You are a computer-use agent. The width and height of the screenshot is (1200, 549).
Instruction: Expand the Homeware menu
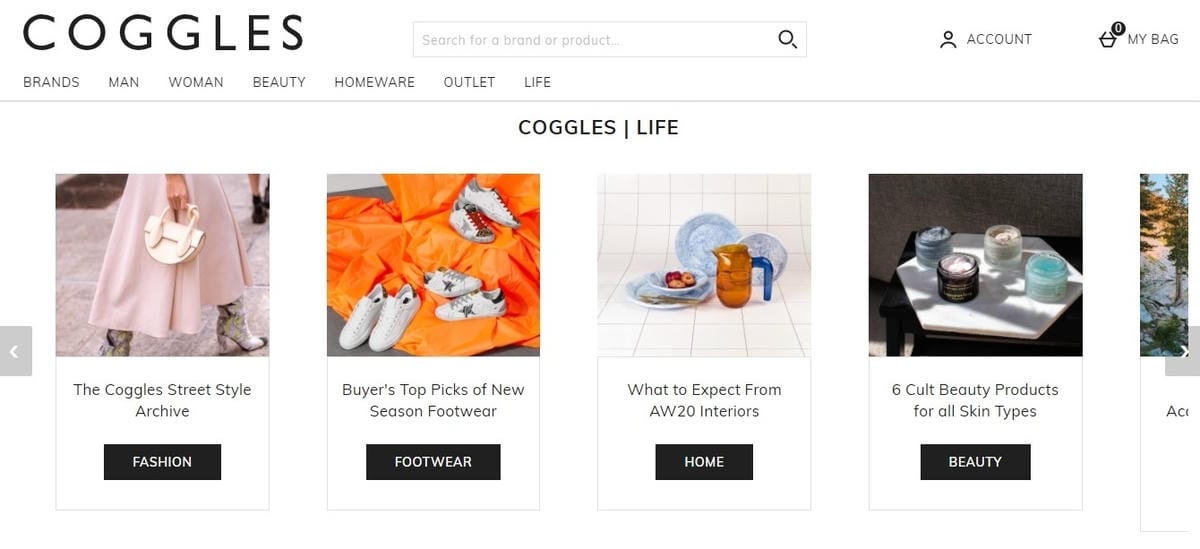click(374, 82)
